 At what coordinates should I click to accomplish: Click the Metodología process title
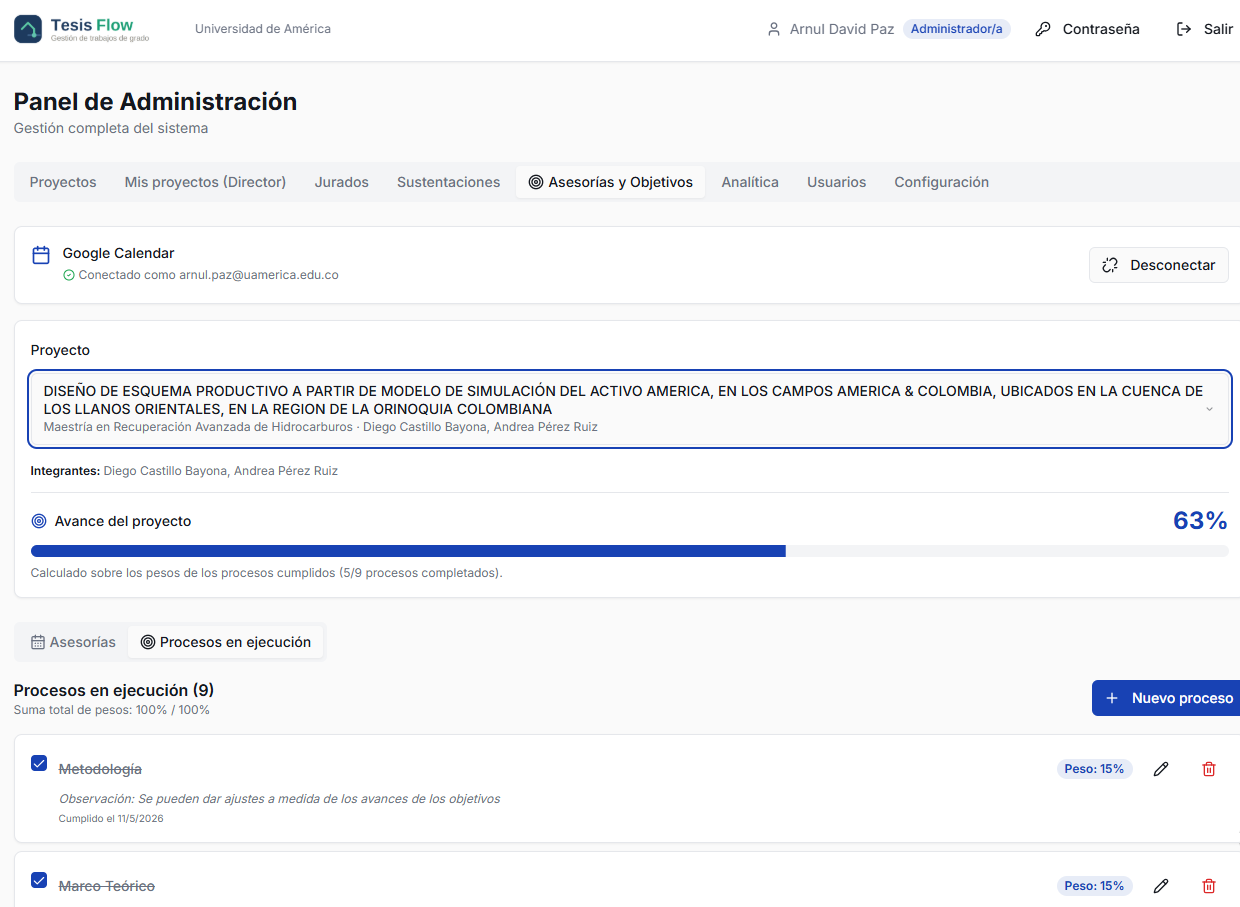pyautogui.click(x=100, y=769)
